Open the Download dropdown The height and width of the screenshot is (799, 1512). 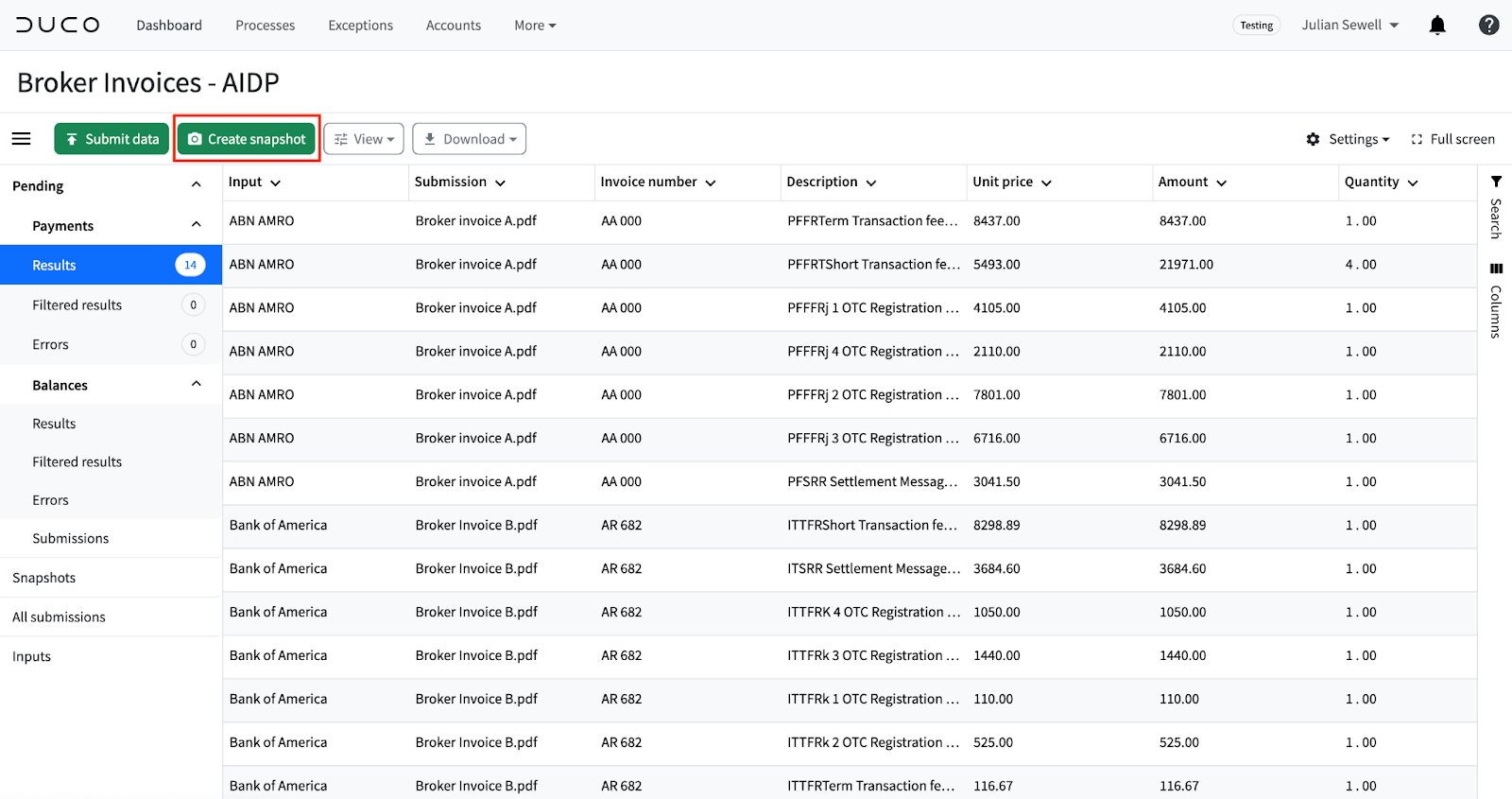coord(470,139)
